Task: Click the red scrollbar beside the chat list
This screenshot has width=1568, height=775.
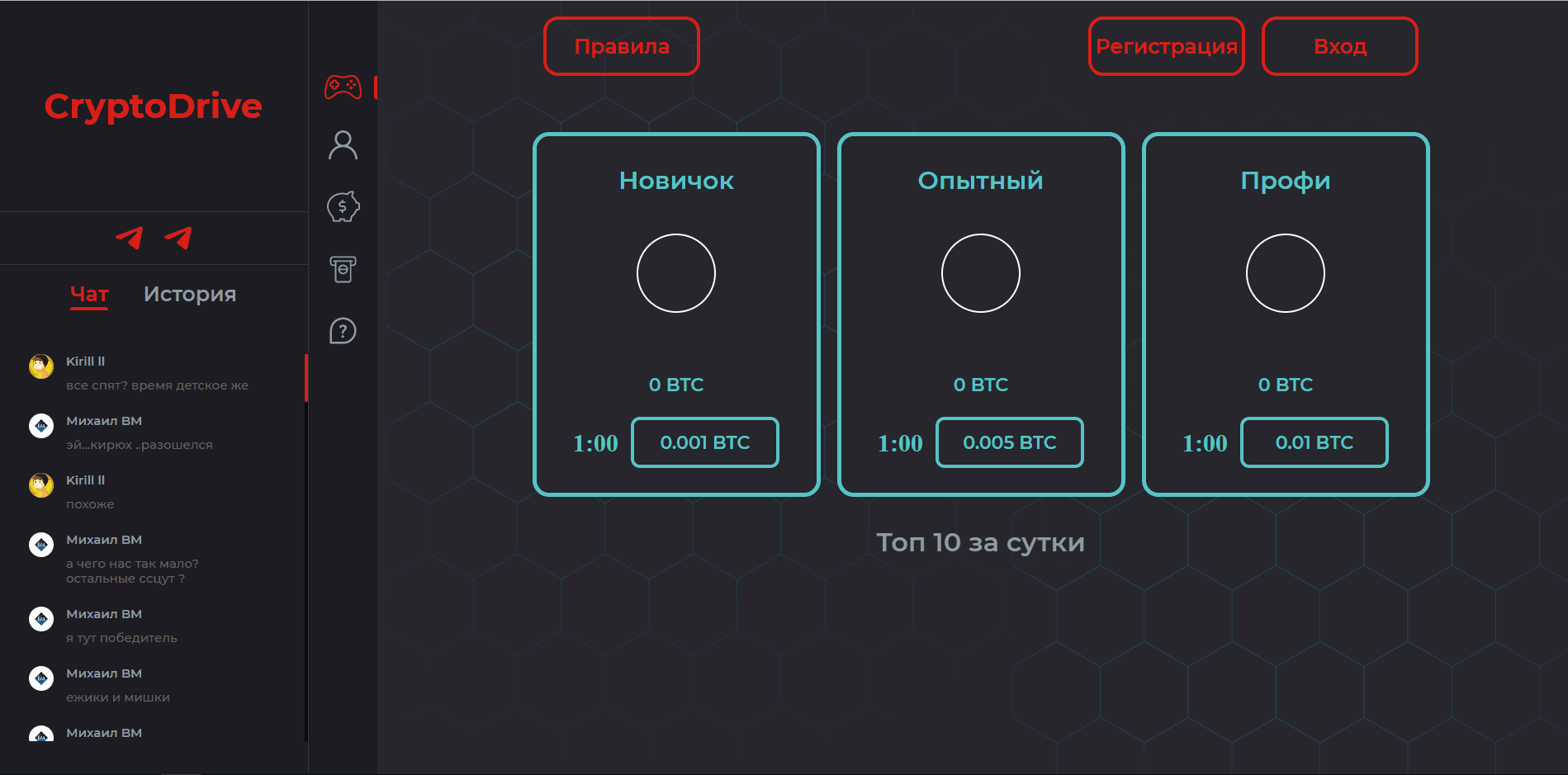Action: tap(306, 380)
